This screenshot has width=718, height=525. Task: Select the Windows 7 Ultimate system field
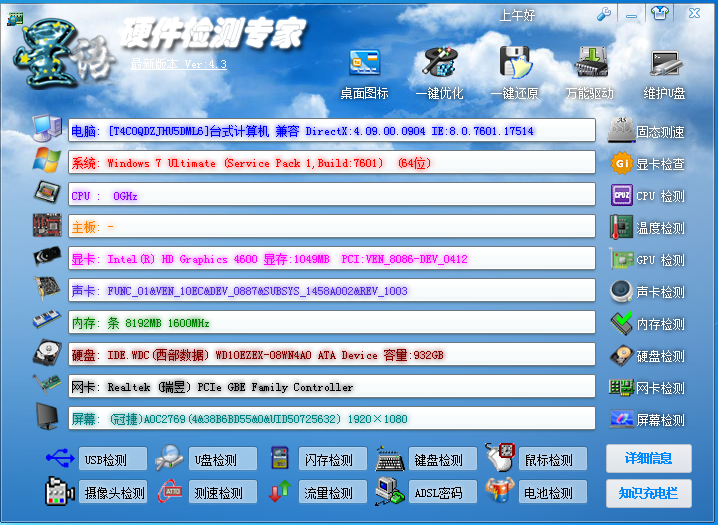point(332,162)
